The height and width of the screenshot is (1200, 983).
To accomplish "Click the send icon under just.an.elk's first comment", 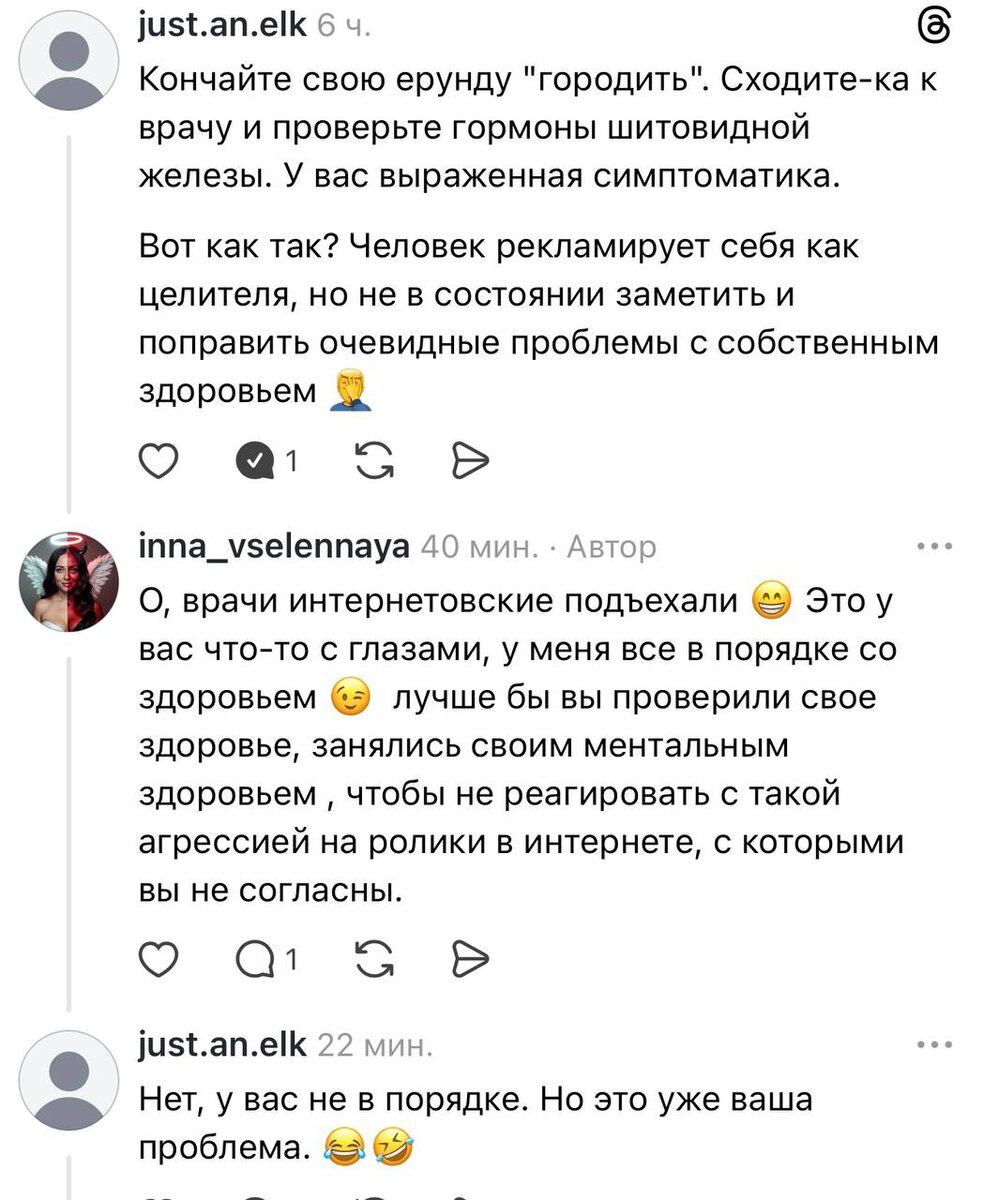I will coord(469,461).
